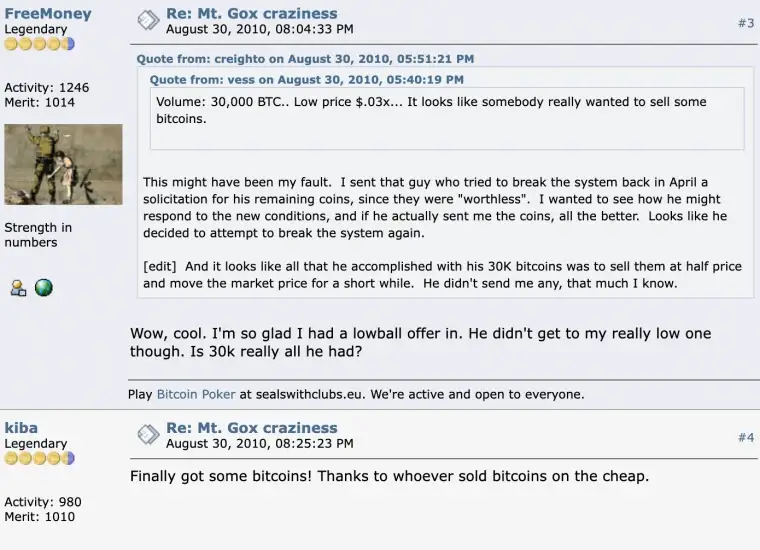
Task: Open FreeMoney's user profile link
Action: [x=47, y=14]
